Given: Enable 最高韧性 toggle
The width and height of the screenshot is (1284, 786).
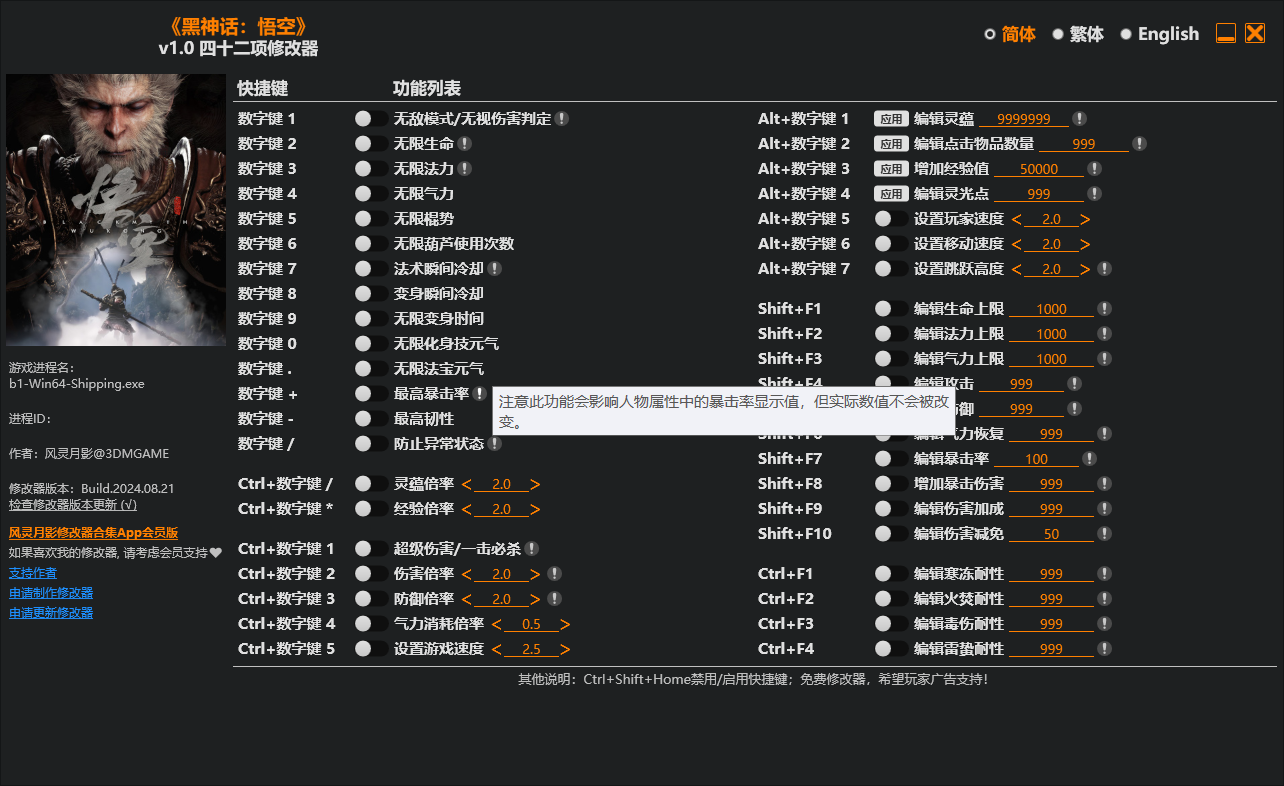Looking at the screenshot, I should [371, 419].
